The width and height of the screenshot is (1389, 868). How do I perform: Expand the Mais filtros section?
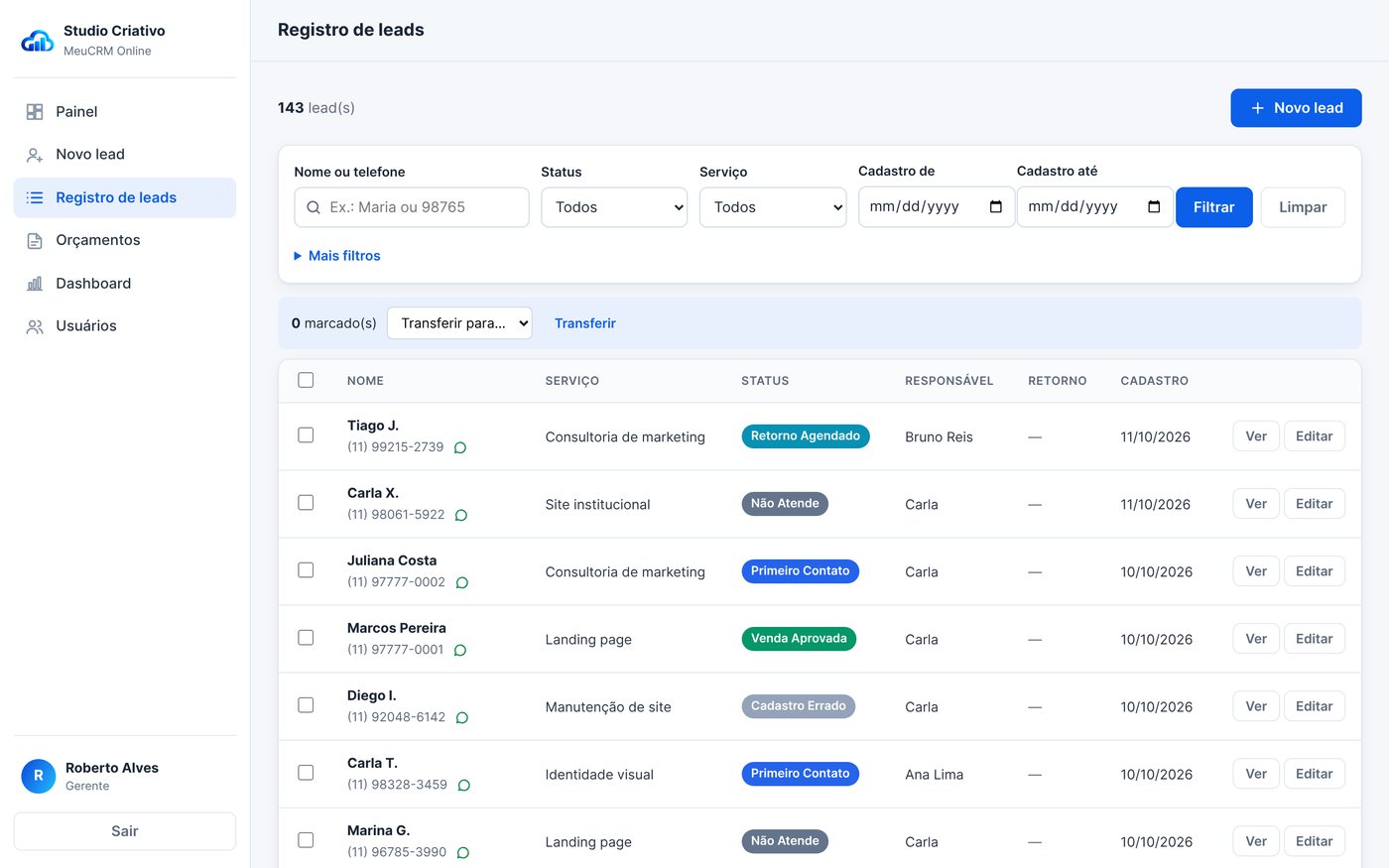pos(337,256)
